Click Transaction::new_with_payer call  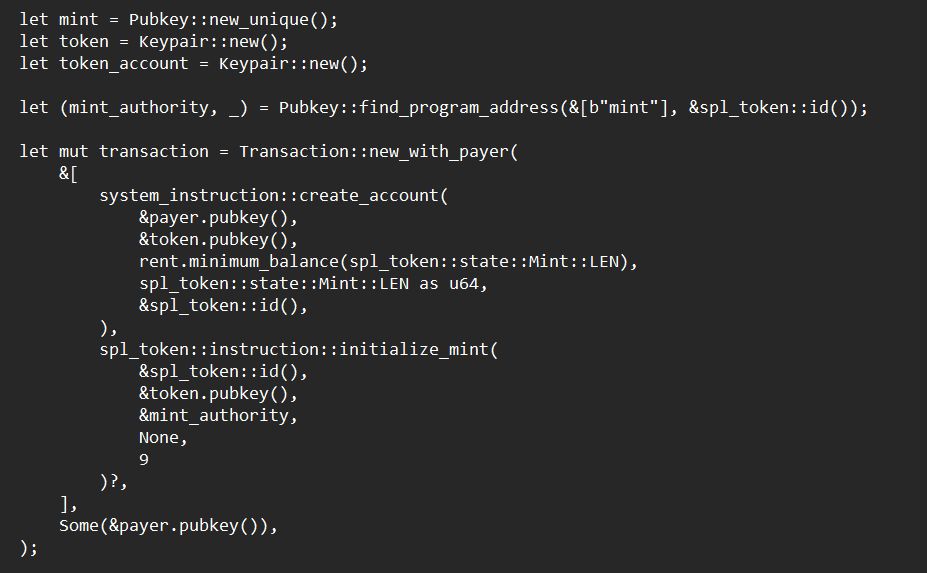point(374,151)
